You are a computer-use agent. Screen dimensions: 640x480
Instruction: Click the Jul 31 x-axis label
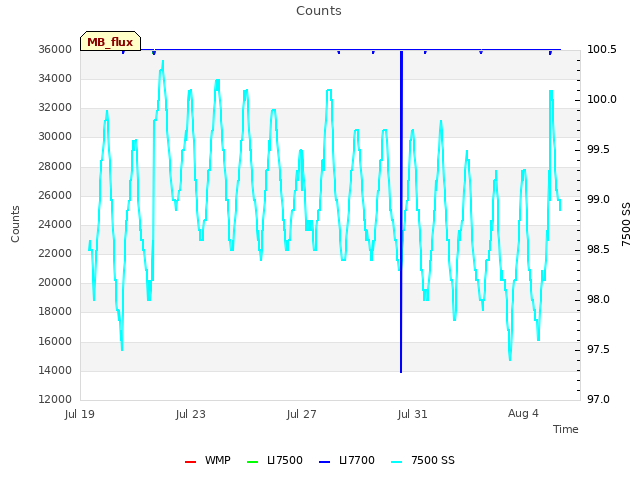click(412, 414)
